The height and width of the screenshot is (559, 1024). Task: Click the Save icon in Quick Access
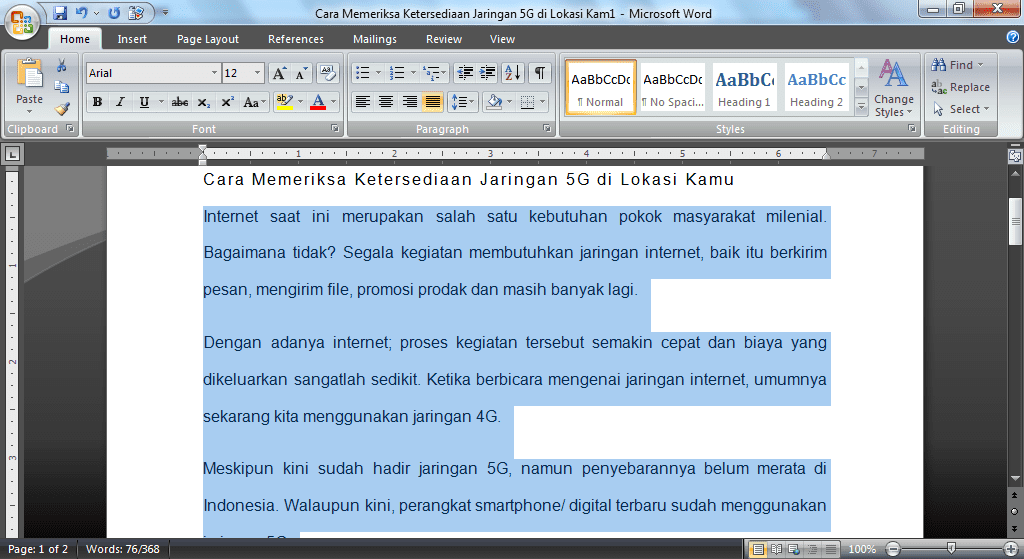[x=60, y=13]
